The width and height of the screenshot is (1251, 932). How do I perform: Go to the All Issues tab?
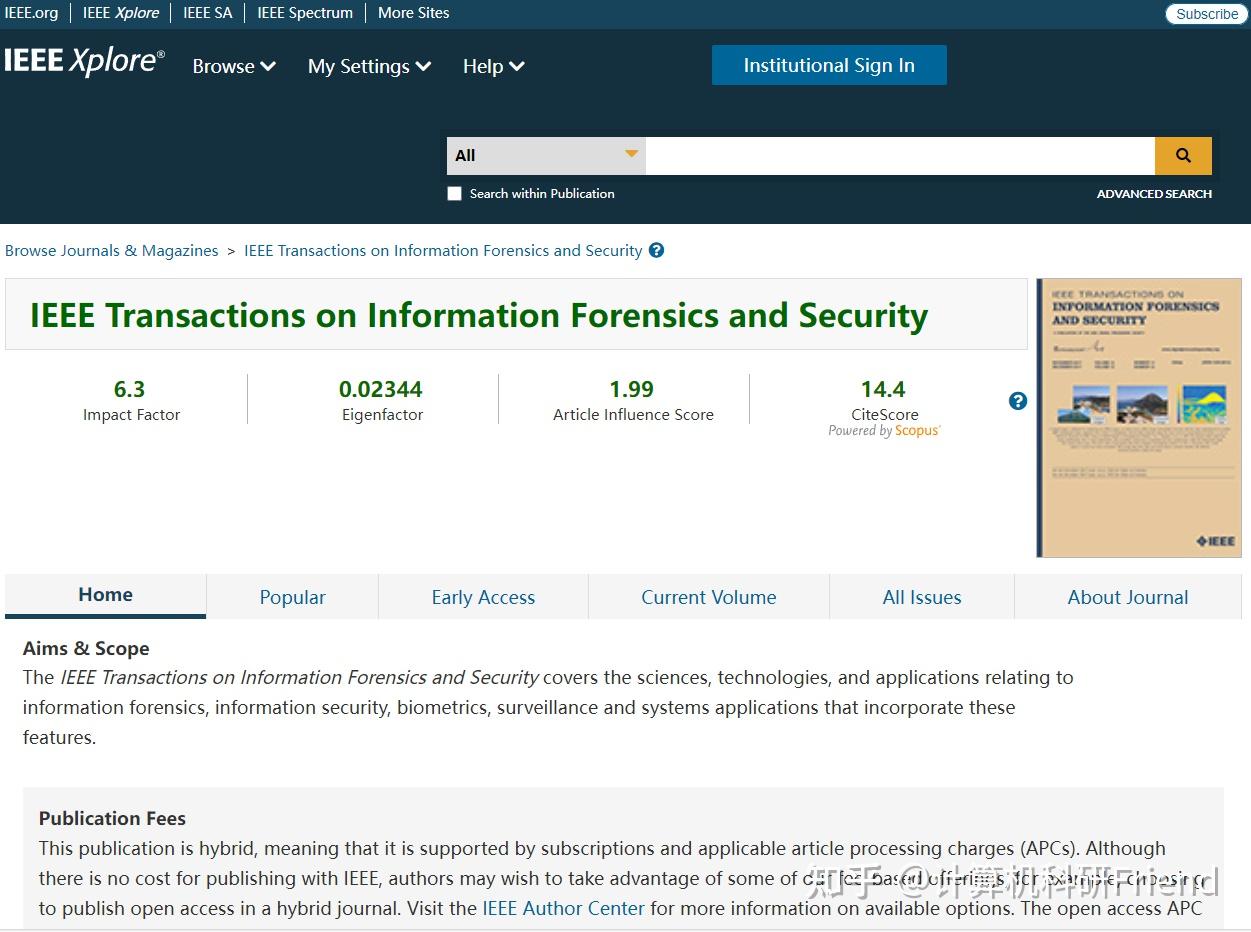[x=921, y=597]
